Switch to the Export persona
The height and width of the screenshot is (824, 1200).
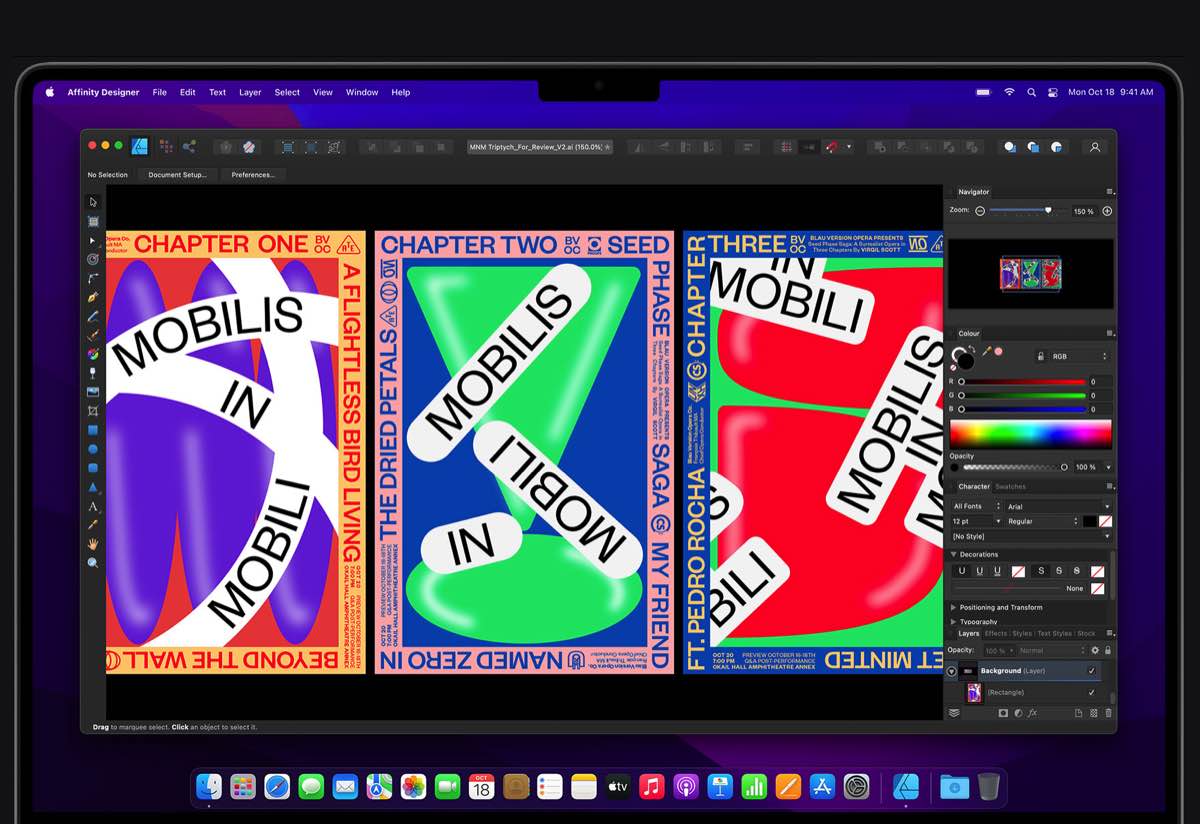pyautogui.click(x=189, y=147)
